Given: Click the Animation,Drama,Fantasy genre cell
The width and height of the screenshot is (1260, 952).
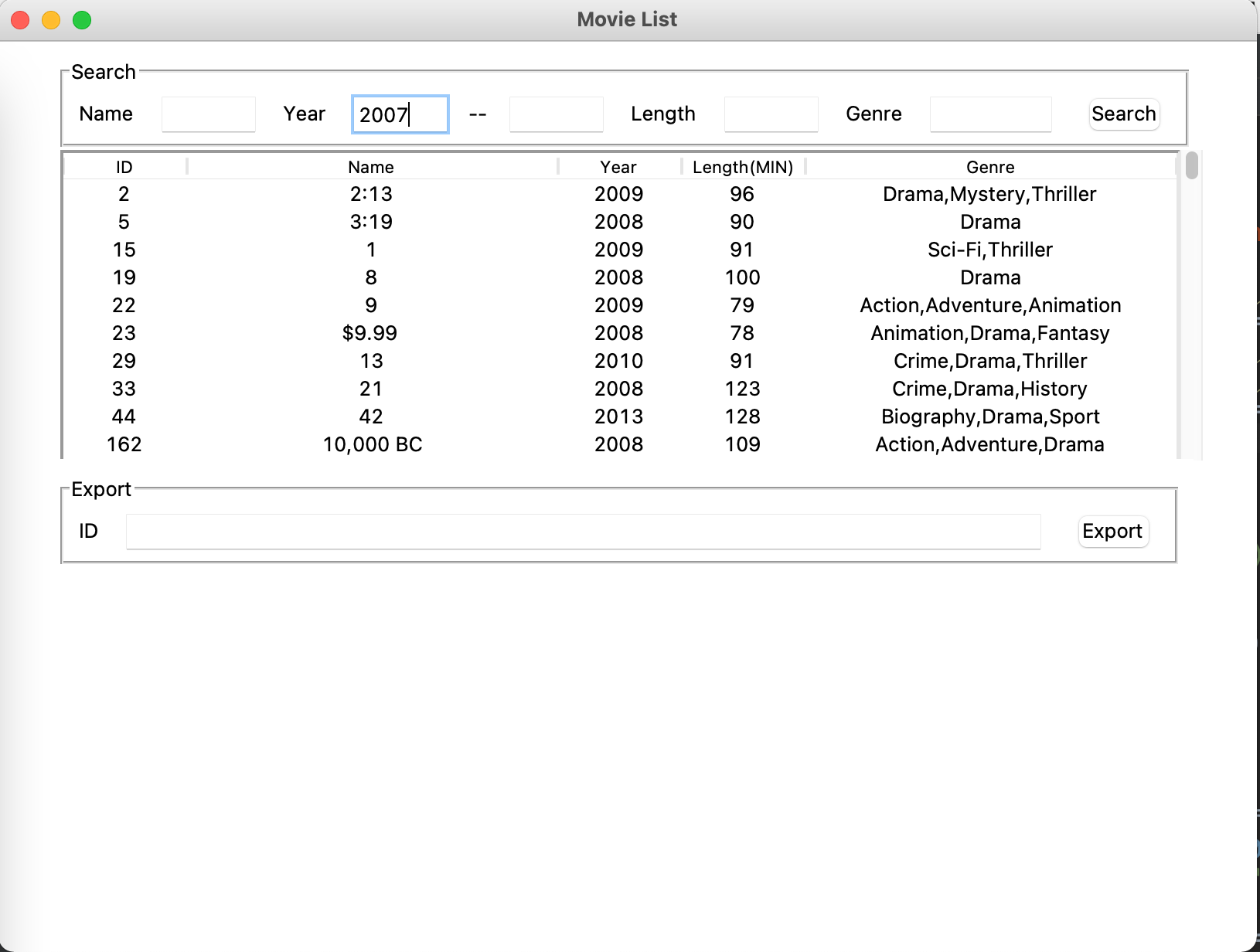Looking at the screenshot, I should 990,333.
